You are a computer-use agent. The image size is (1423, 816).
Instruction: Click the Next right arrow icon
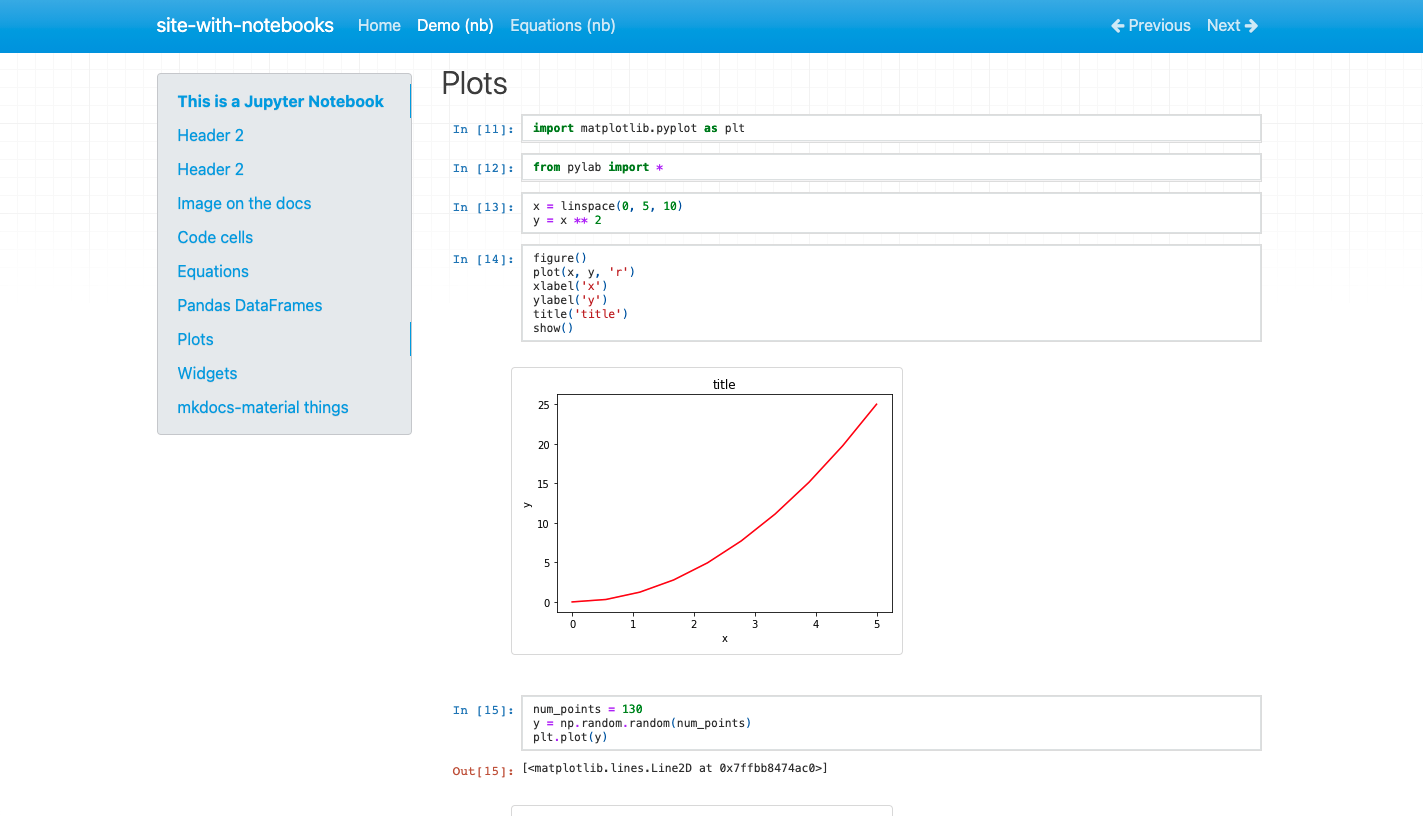point(1251,26)
